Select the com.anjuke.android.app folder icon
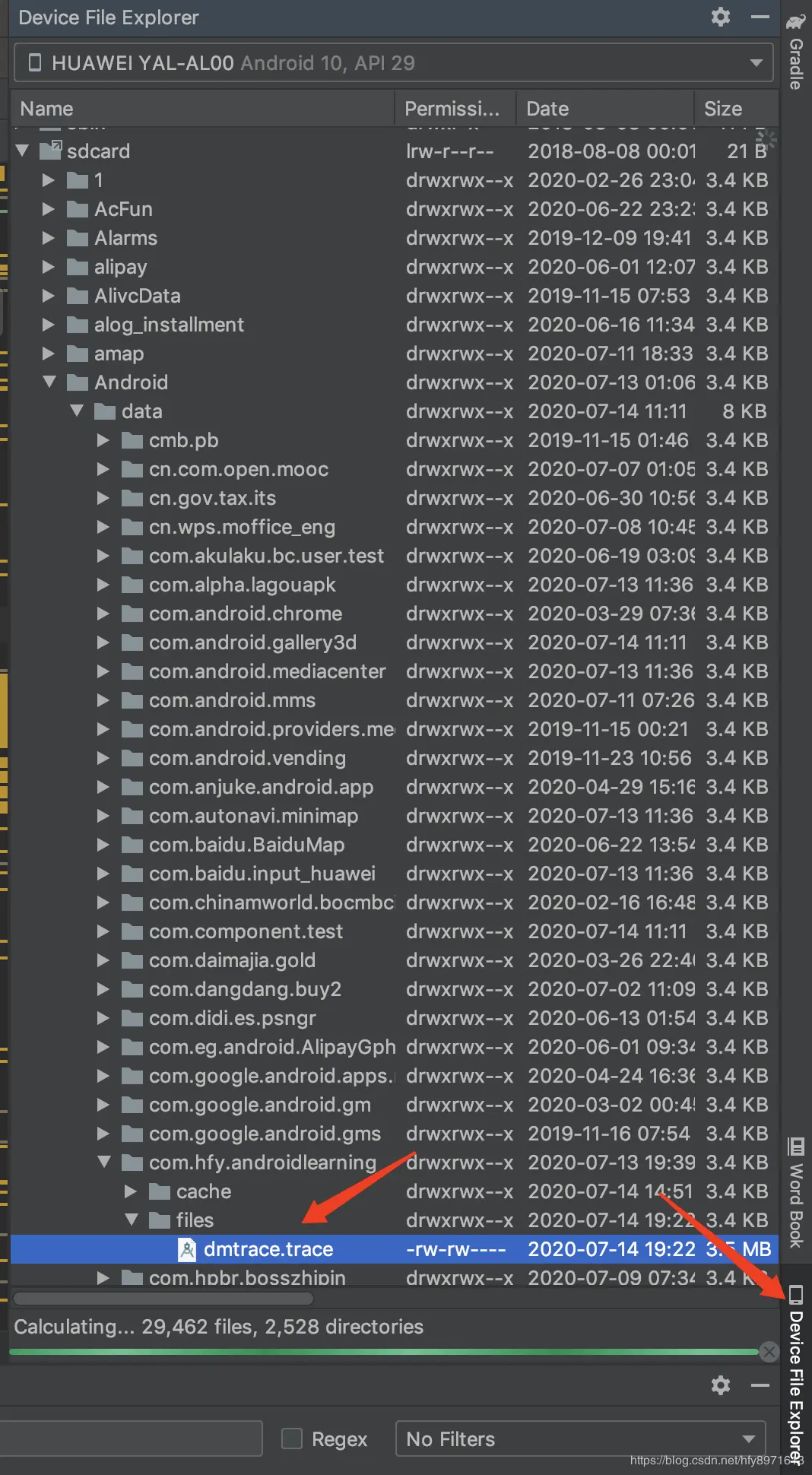 132,787
